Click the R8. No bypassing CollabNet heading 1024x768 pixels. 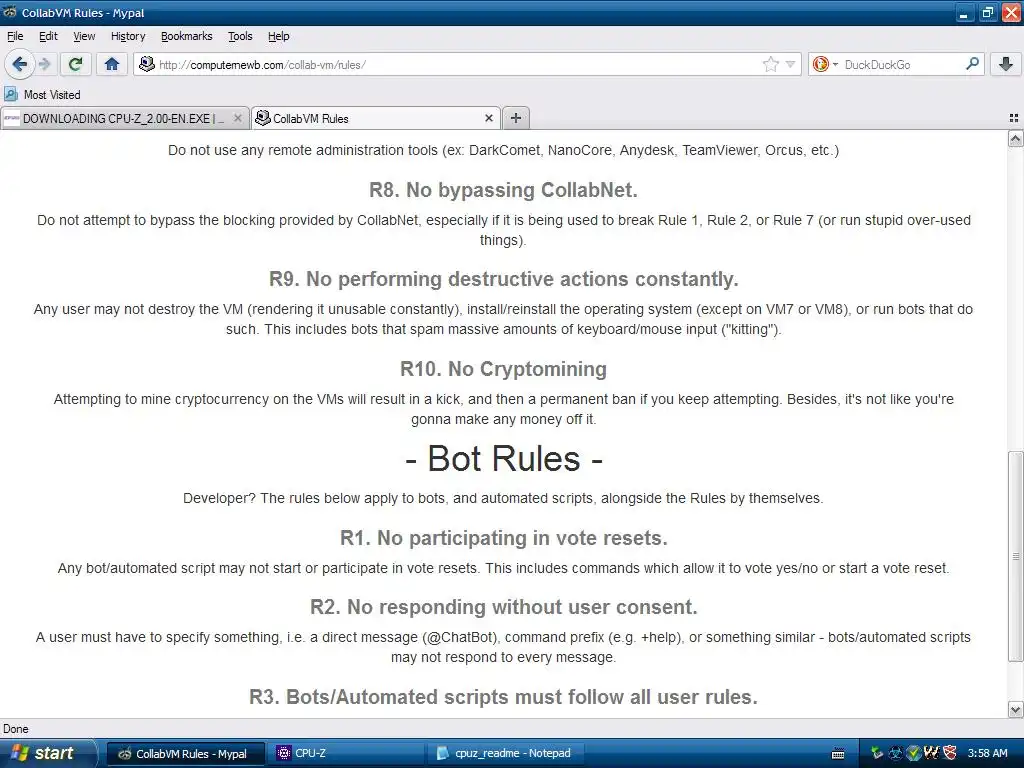pyautogui.click(x=504, y=190)
